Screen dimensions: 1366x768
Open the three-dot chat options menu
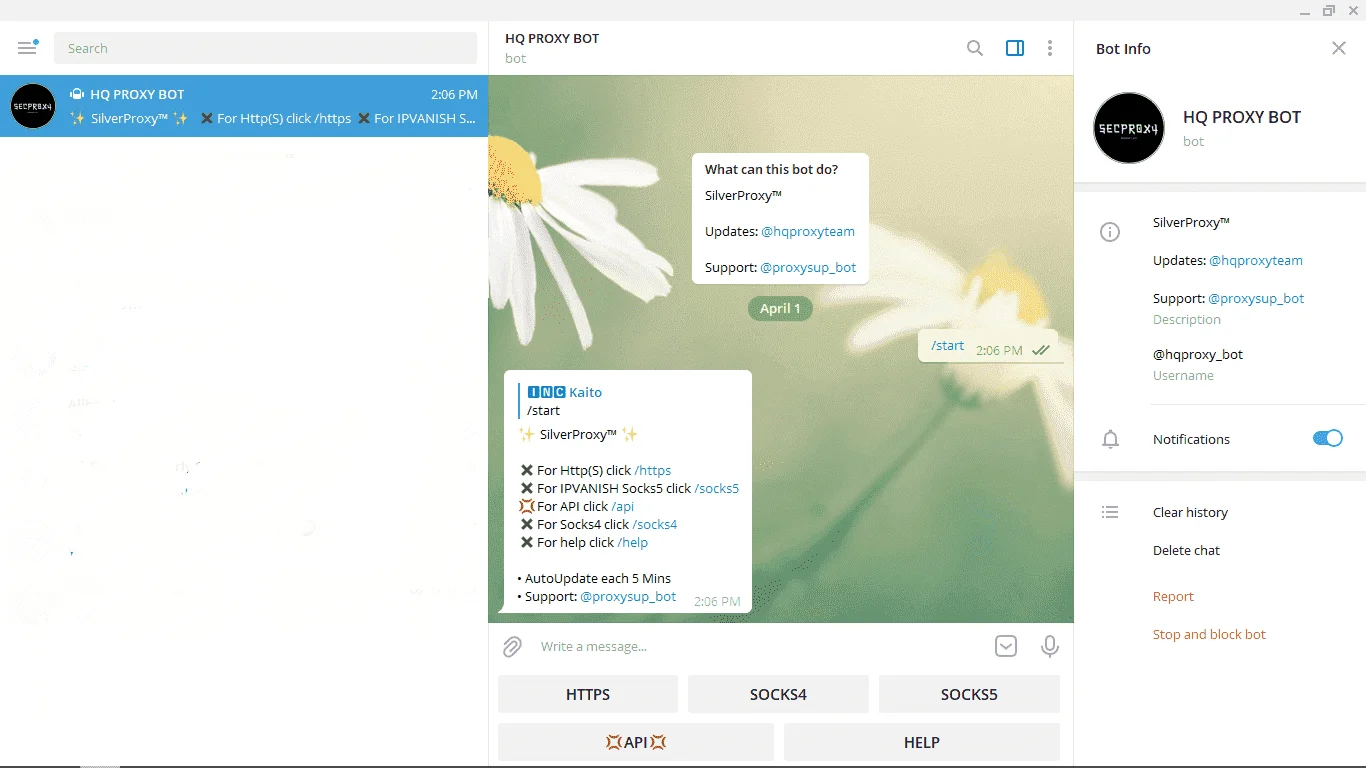1050,48
